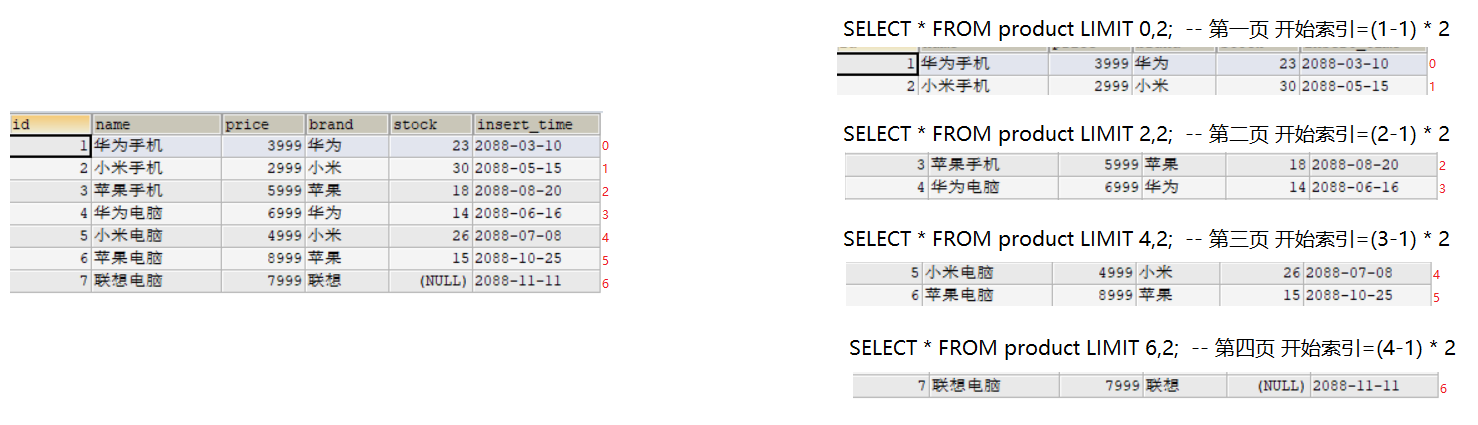Select the name column header
The height and width of the screenshot is (425, 1478).
coord(156,124)
